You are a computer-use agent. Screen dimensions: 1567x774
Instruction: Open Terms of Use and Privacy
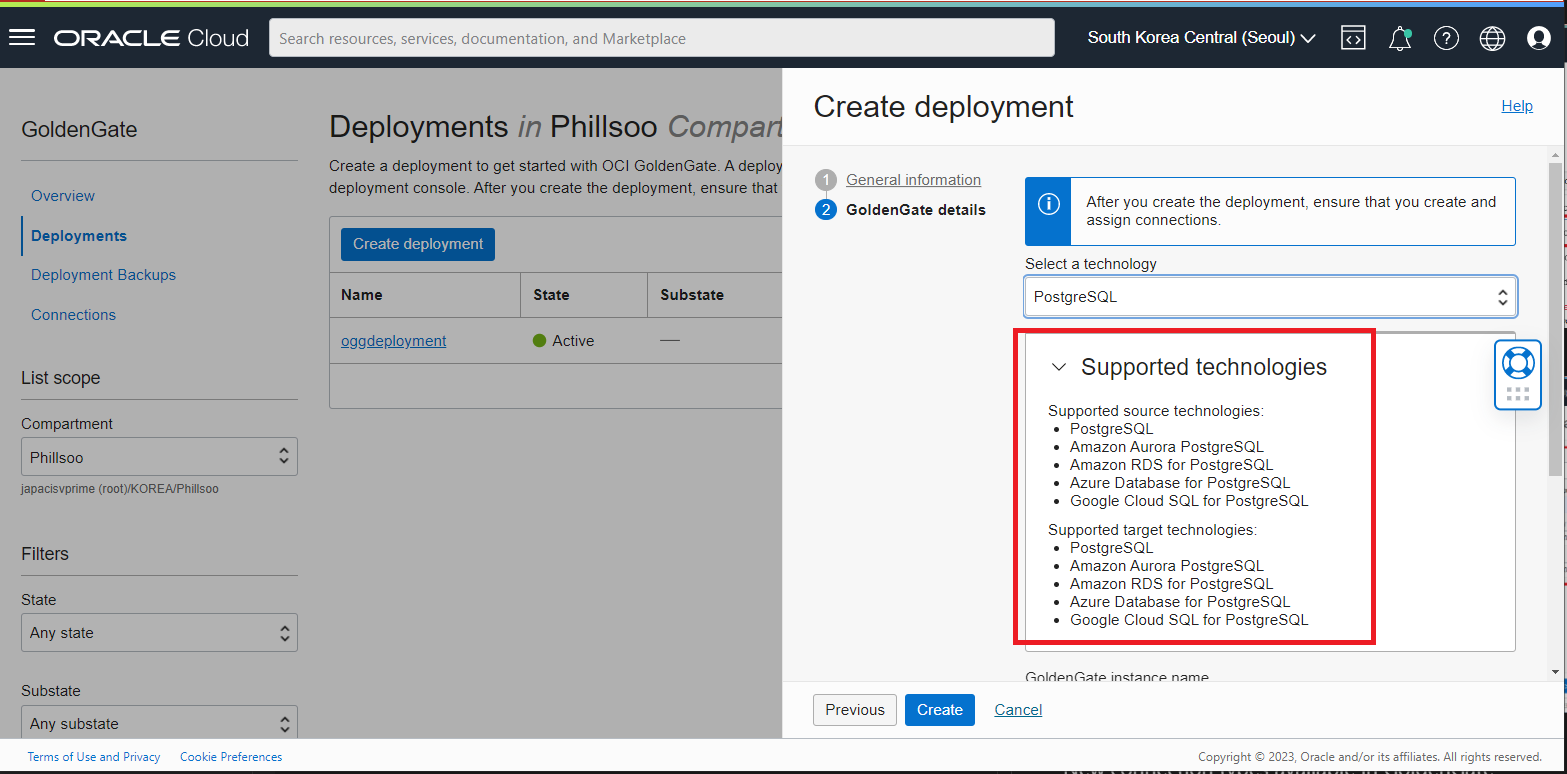point(94,757)
